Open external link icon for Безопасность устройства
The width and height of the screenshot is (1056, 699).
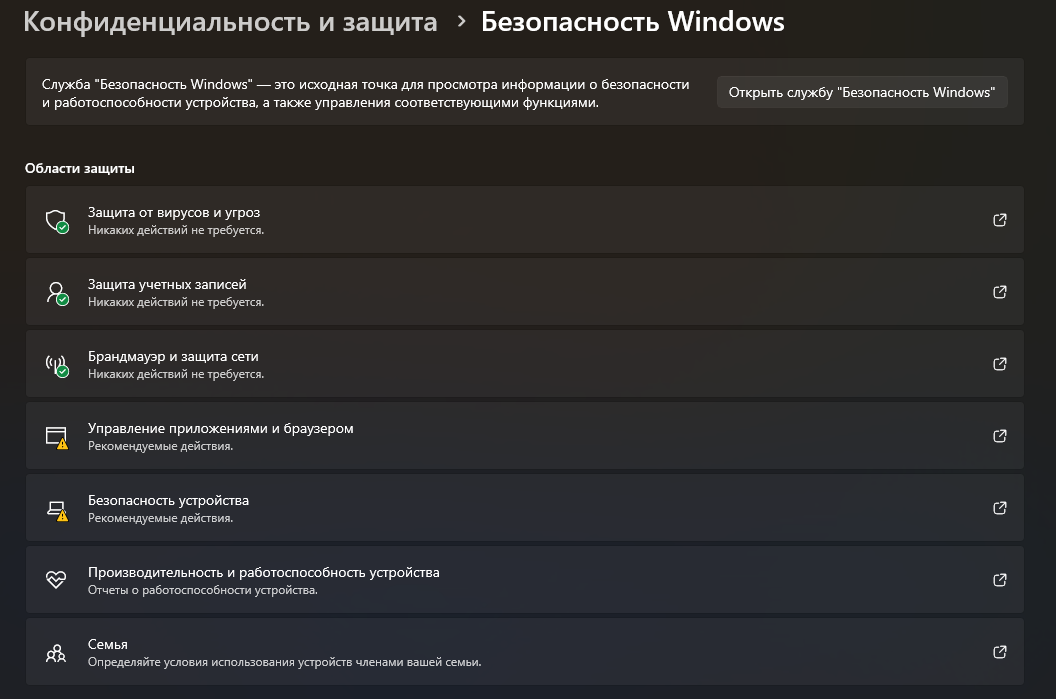pos(999,508)
